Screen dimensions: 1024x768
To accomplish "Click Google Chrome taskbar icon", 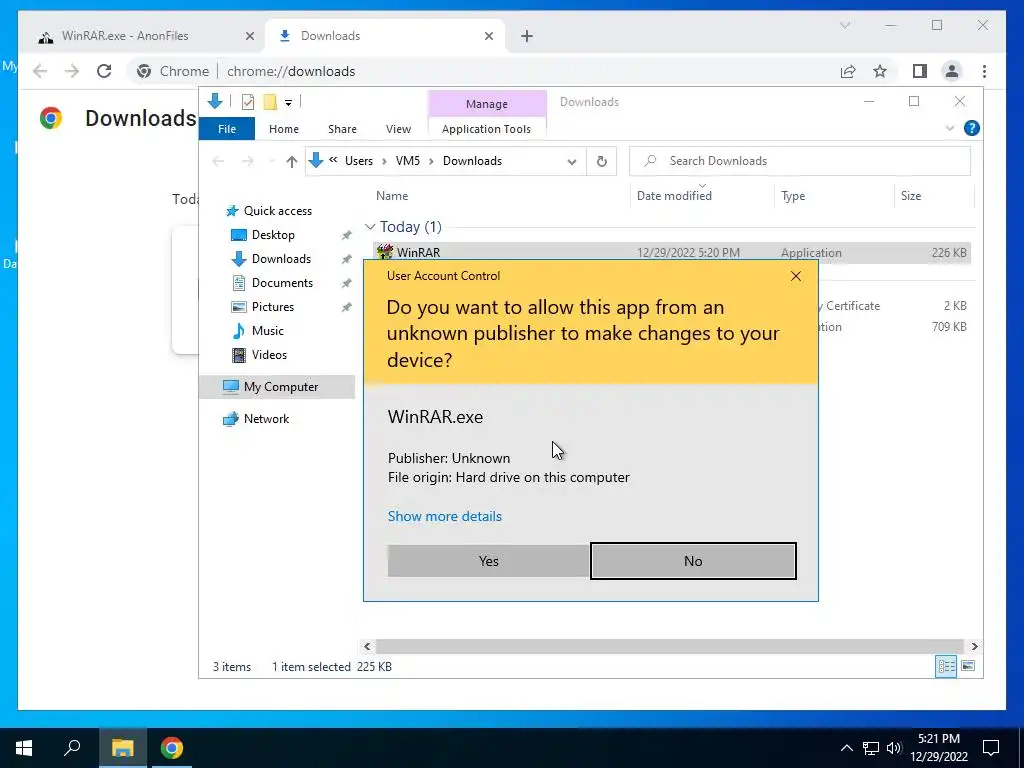I will pyautogui.click(x=172, y=748).
